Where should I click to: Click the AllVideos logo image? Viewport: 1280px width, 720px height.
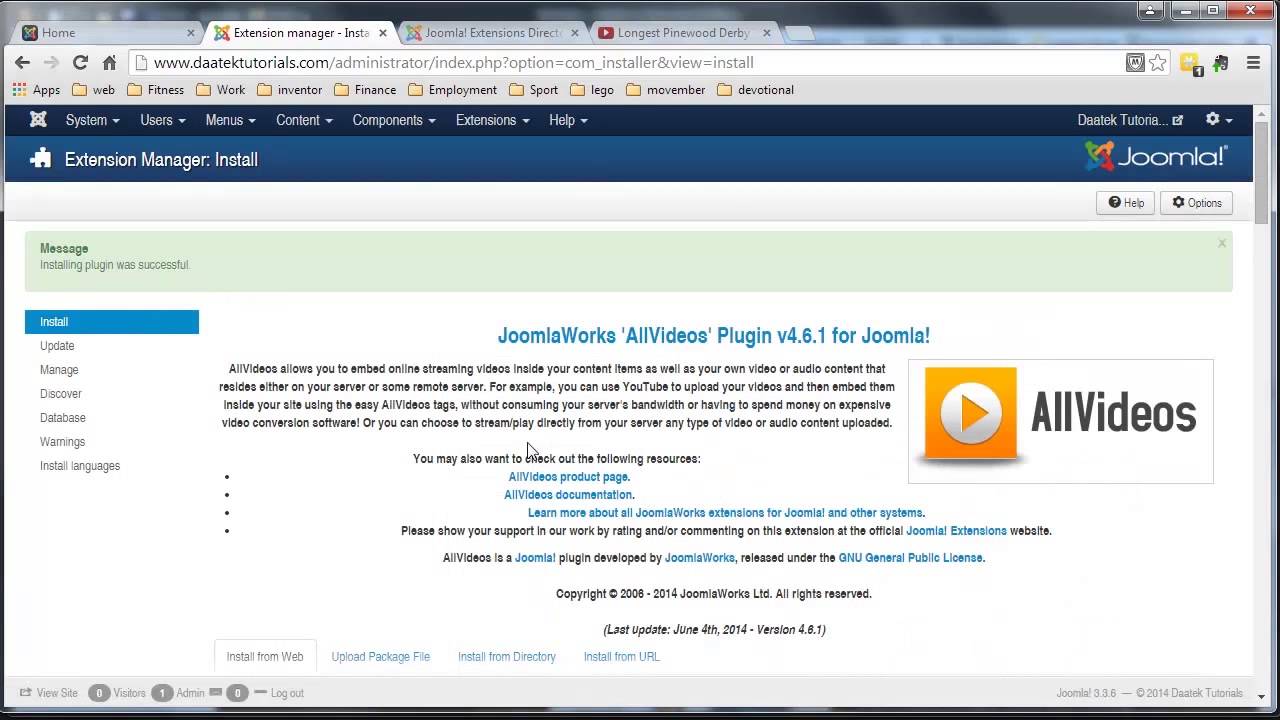[1061, 421]
